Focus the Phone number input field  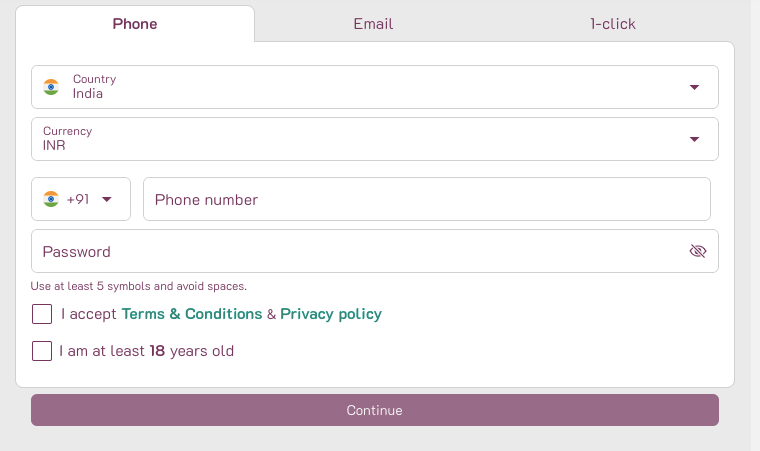427,199
